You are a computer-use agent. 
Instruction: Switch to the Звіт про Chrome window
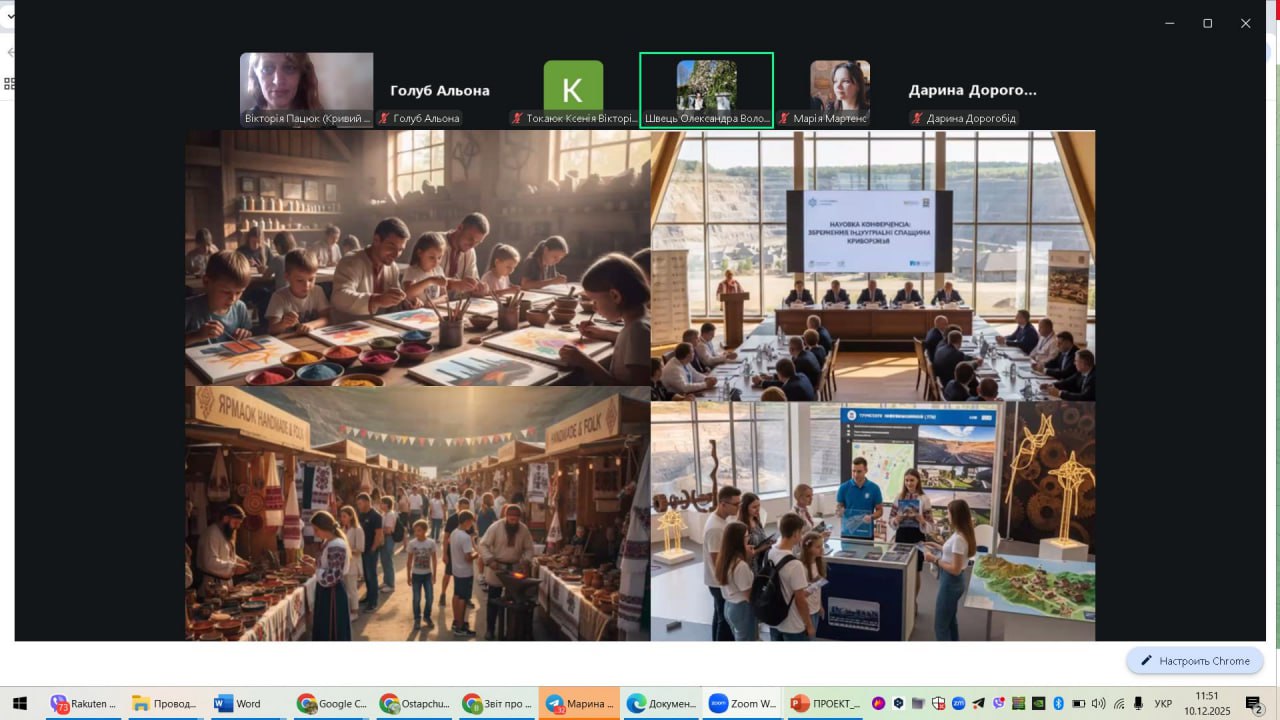click(496, 703)
